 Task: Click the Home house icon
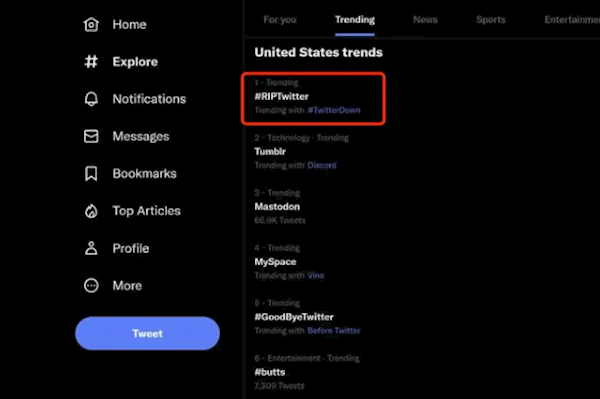(x=91, y=24)
